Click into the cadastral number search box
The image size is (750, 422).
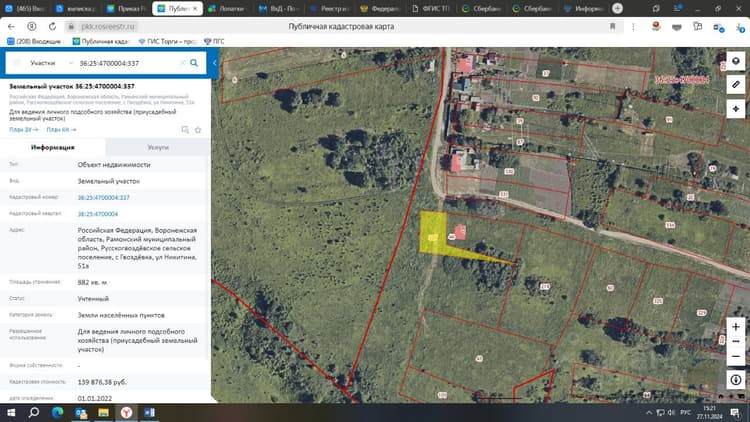click(x=128, y=63)
